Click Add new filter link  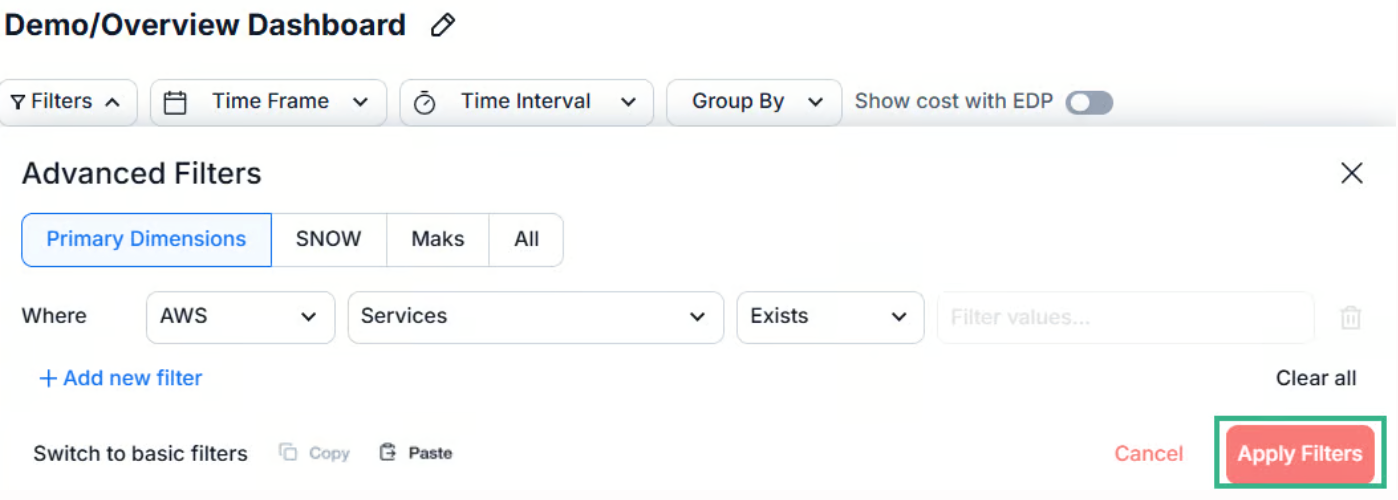120,378
